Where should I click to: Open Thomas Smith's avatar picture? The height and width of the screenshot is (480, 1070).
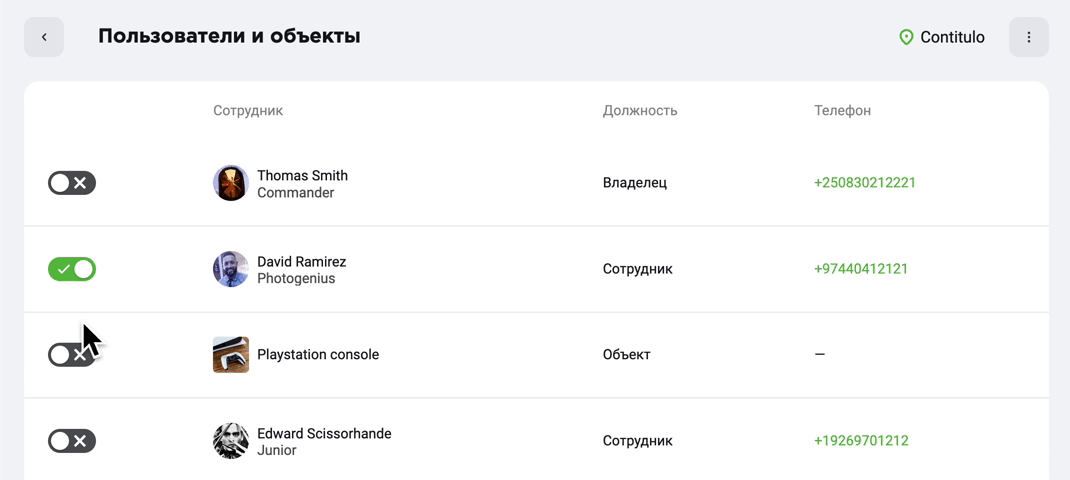(x=231, y=183)
